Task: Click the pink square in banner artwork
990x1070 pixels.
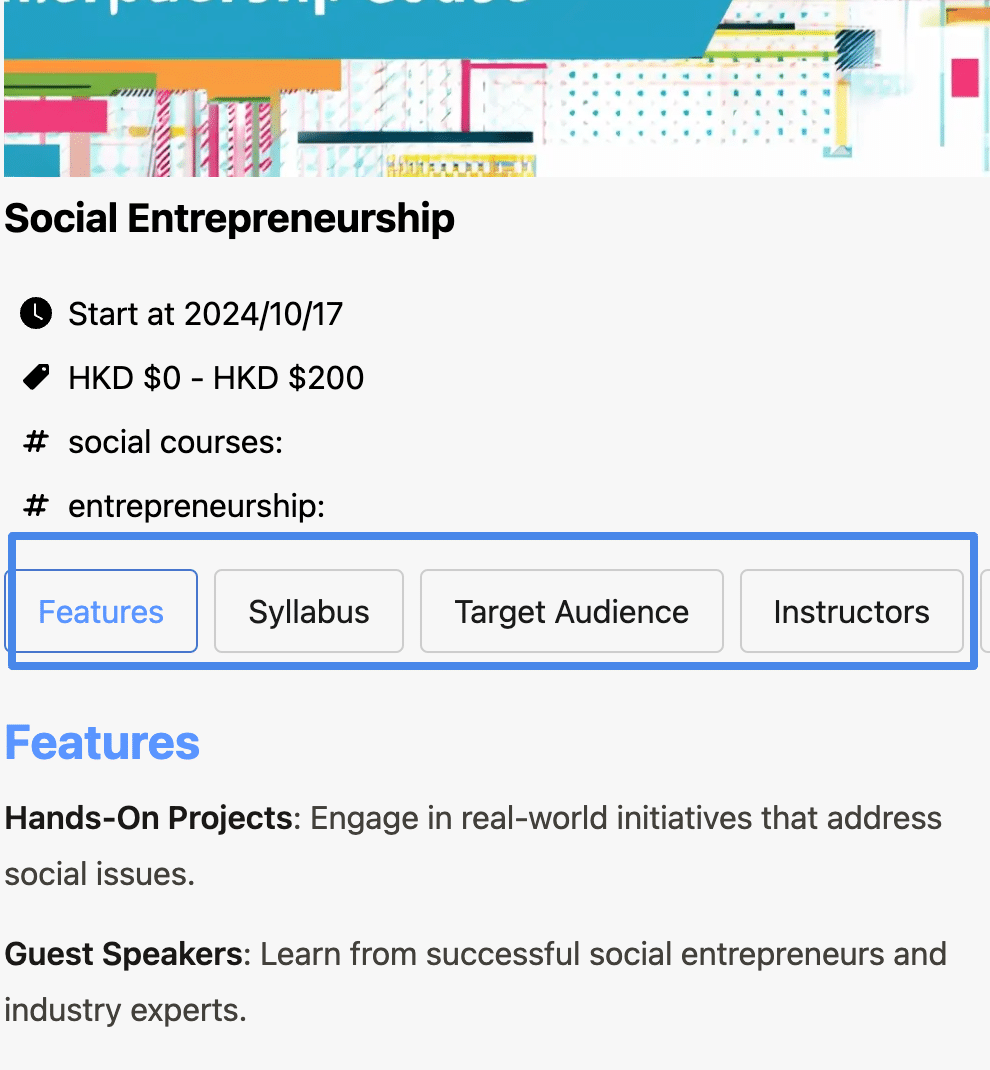Action: point(965,78)
